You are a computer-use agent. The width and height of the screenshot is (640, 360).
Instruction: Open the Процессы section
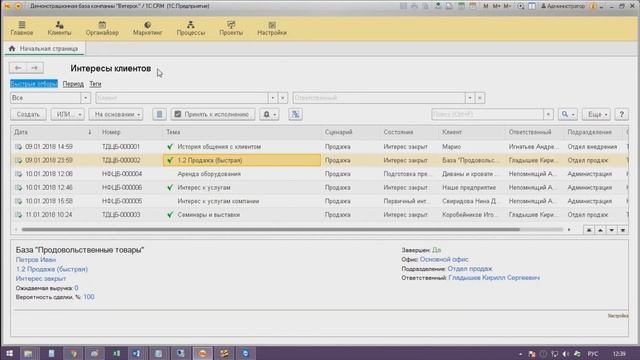click(191, 28)
